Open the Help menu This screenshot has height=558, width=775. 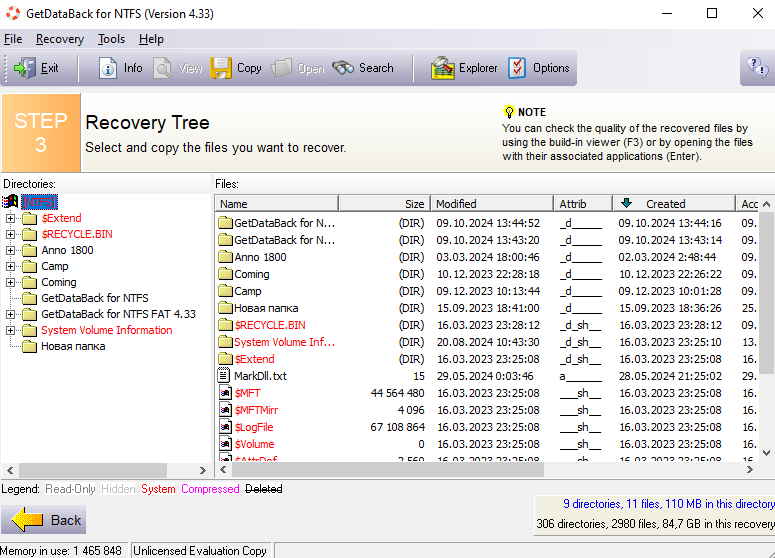(151, 39)
